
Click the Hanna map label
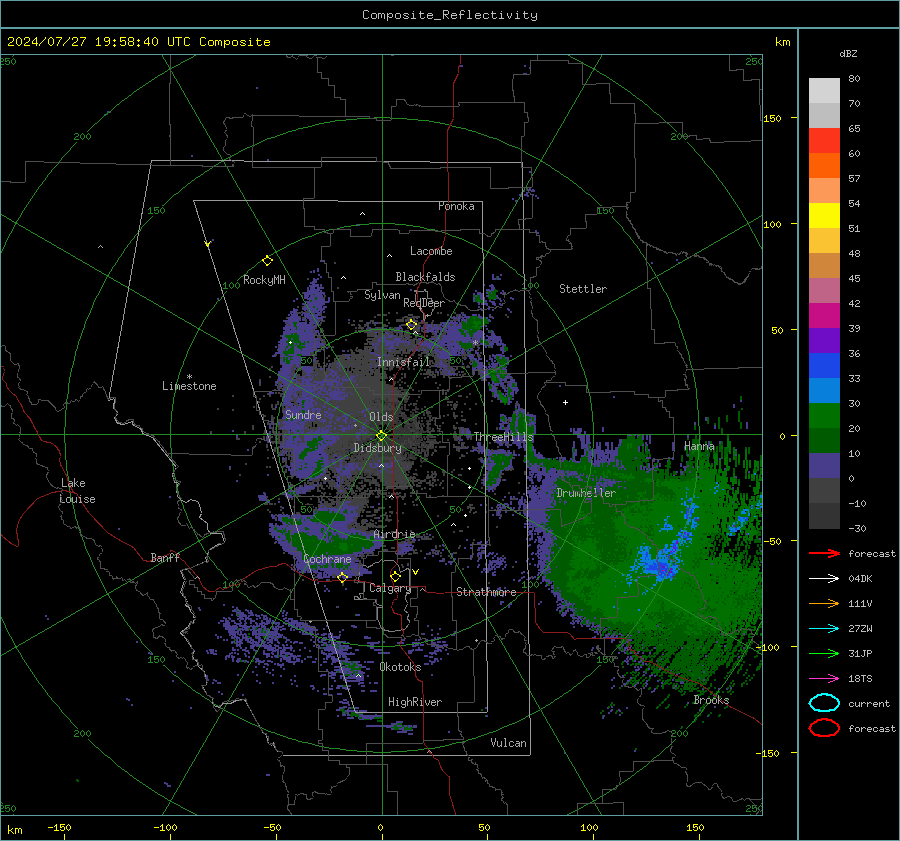coord(699,446)
